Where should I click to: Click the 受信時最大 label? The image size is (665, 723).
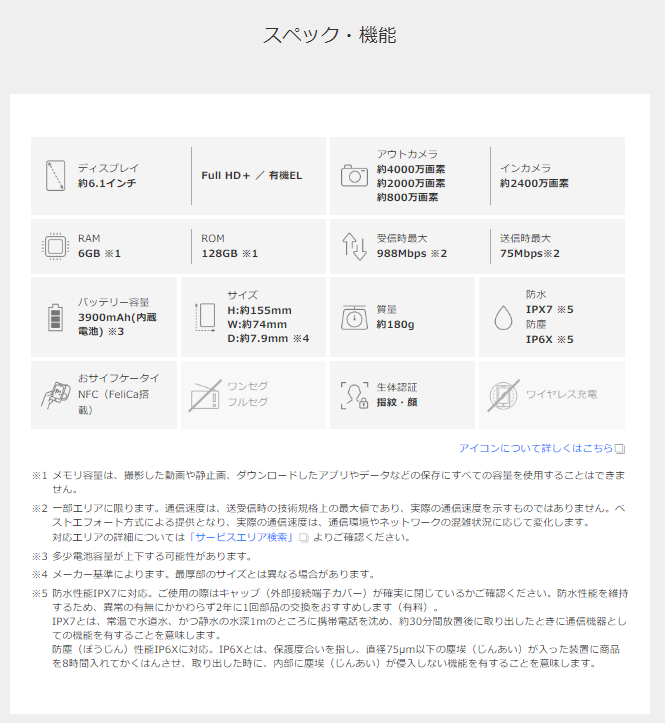tap(402, 238)
